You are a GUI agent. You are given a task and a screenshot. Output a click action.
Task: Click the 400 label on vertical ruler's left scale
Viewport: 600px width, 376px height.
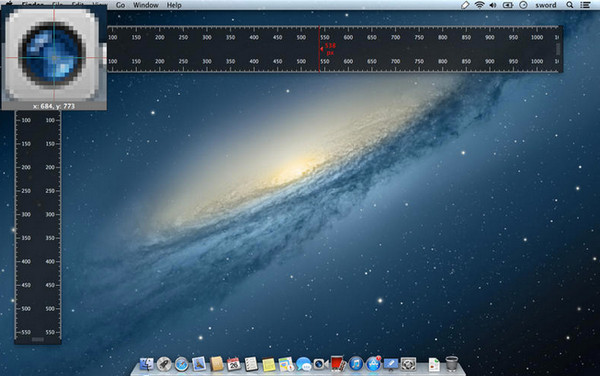pyautogui.click(x=26, y=262)
